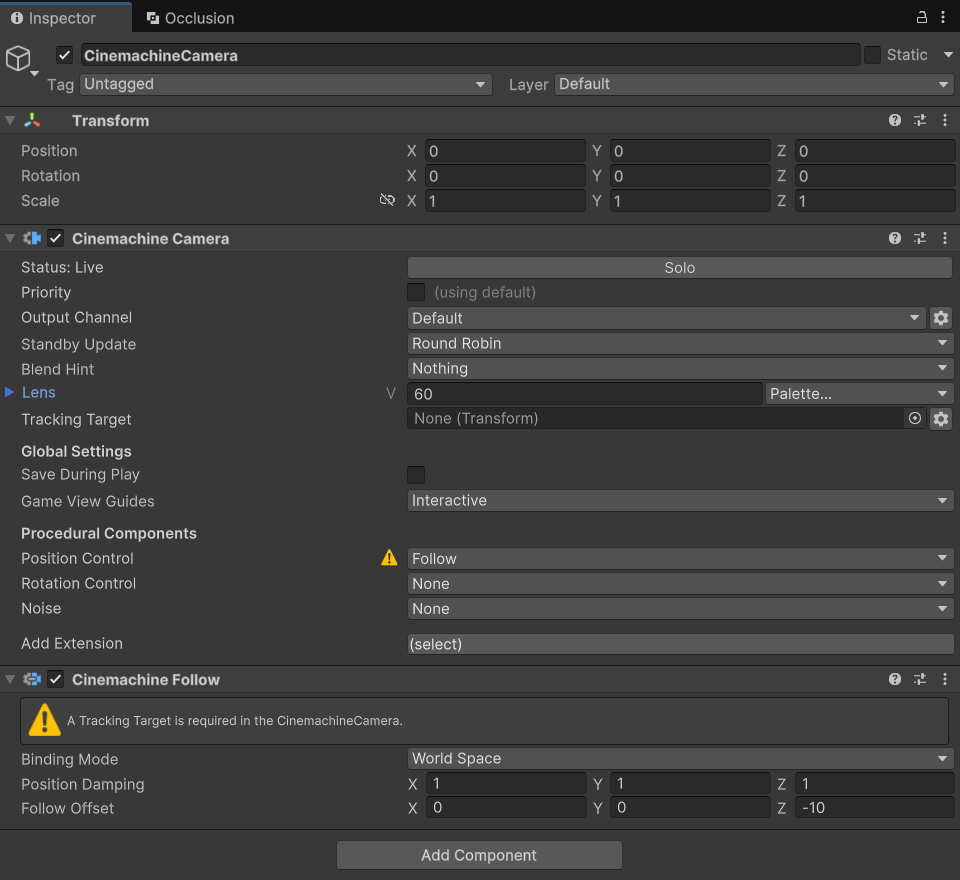Enable Save During Play checkbox
Image resolution: width=960 pixels, height=880 pixels.
[x=416, y=475]
